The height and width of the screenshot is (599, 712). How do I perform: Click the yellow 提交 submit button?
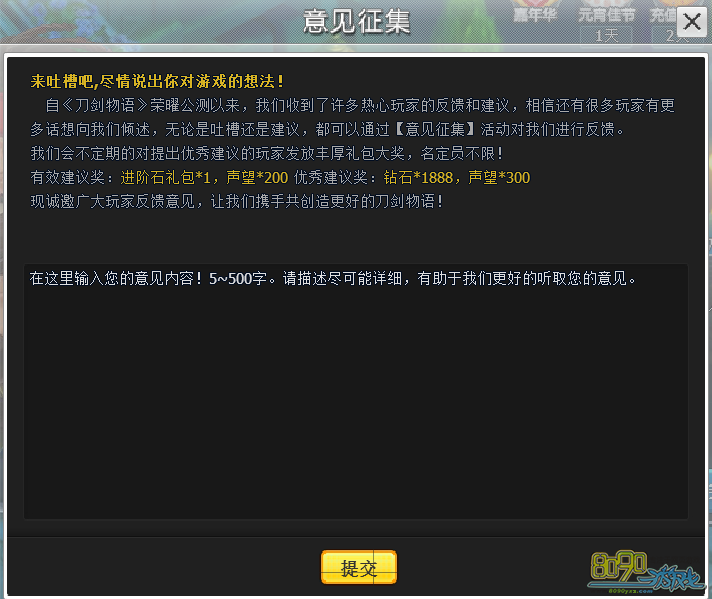359,567
